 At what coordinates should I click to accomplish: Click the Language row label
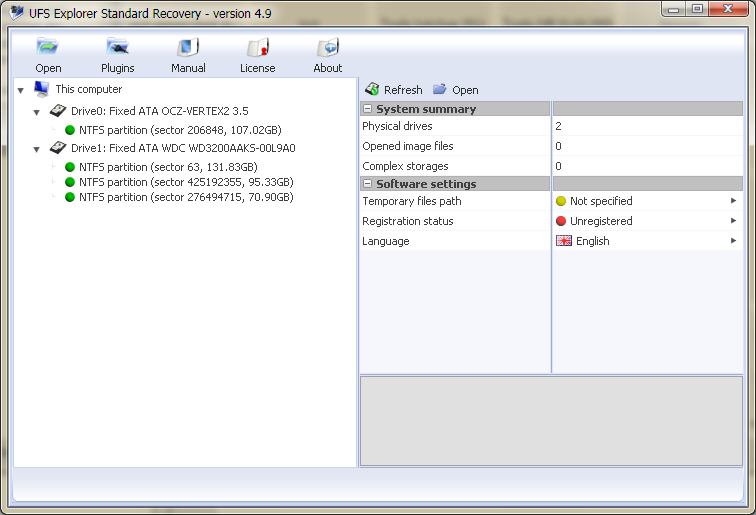[x=386, y=241]
